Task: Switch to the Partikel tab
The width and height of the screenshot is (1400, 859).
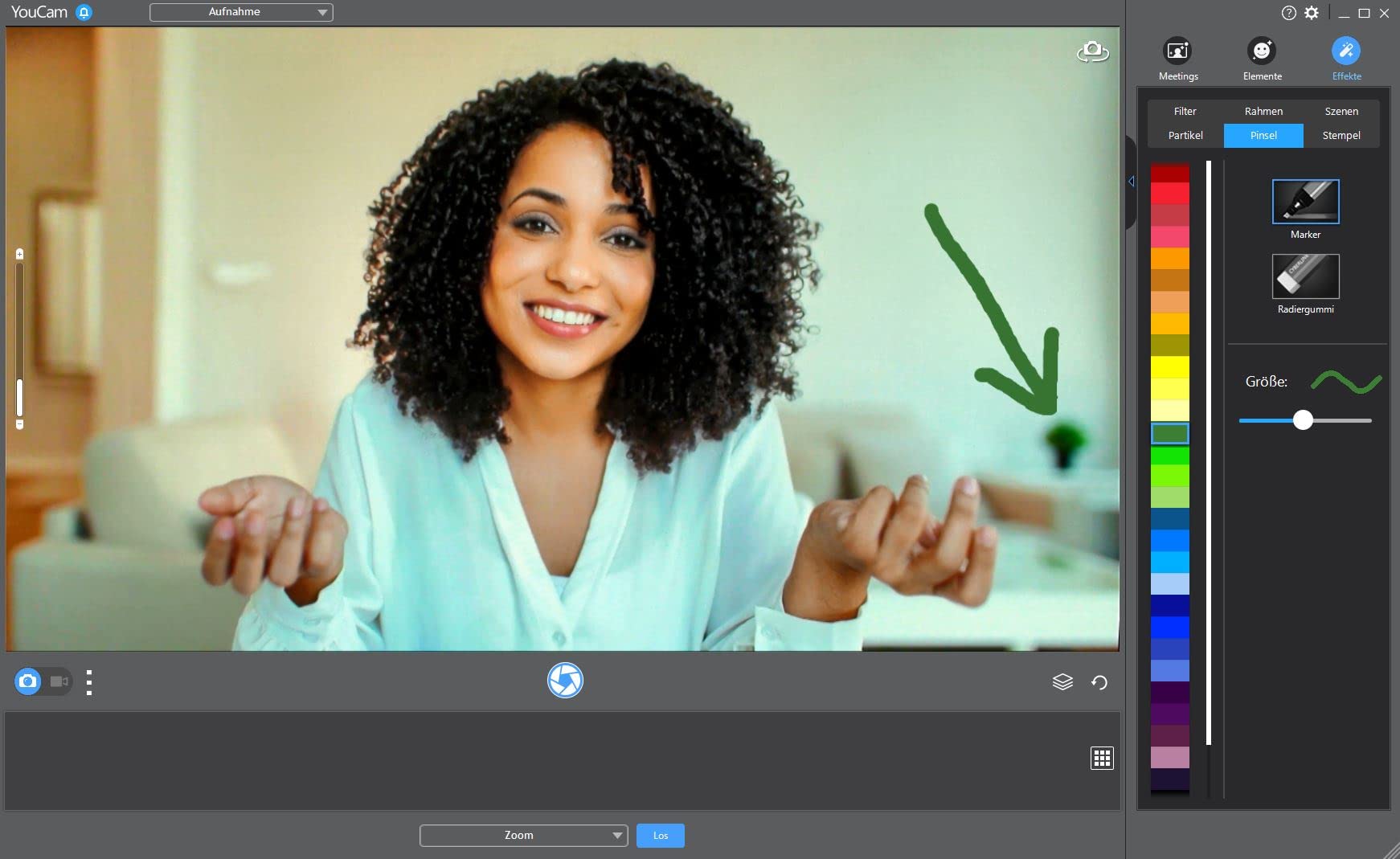Action: 1185,136
